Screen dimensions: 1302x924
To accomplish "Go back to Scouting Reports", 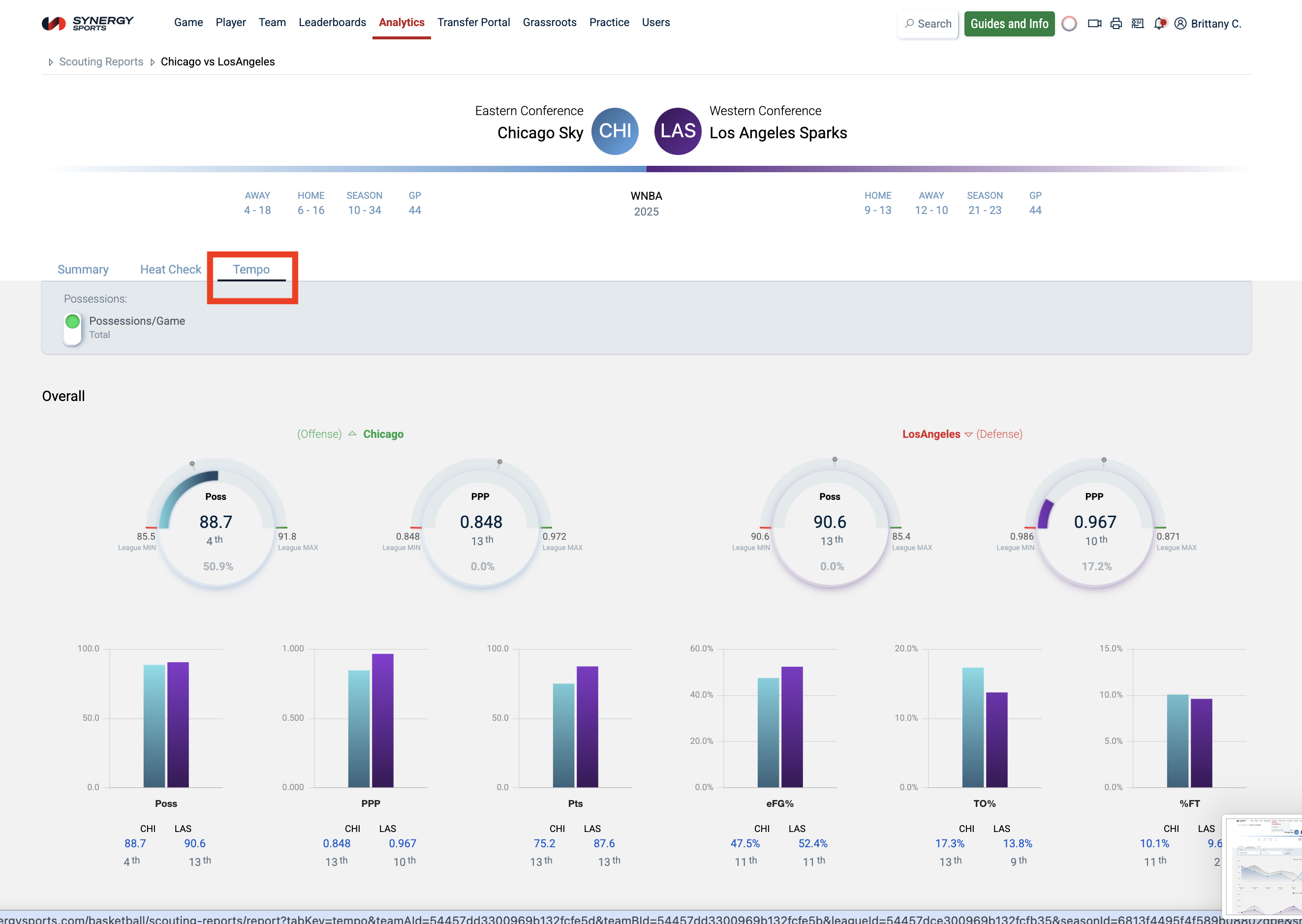I will (x=101, y=62).
